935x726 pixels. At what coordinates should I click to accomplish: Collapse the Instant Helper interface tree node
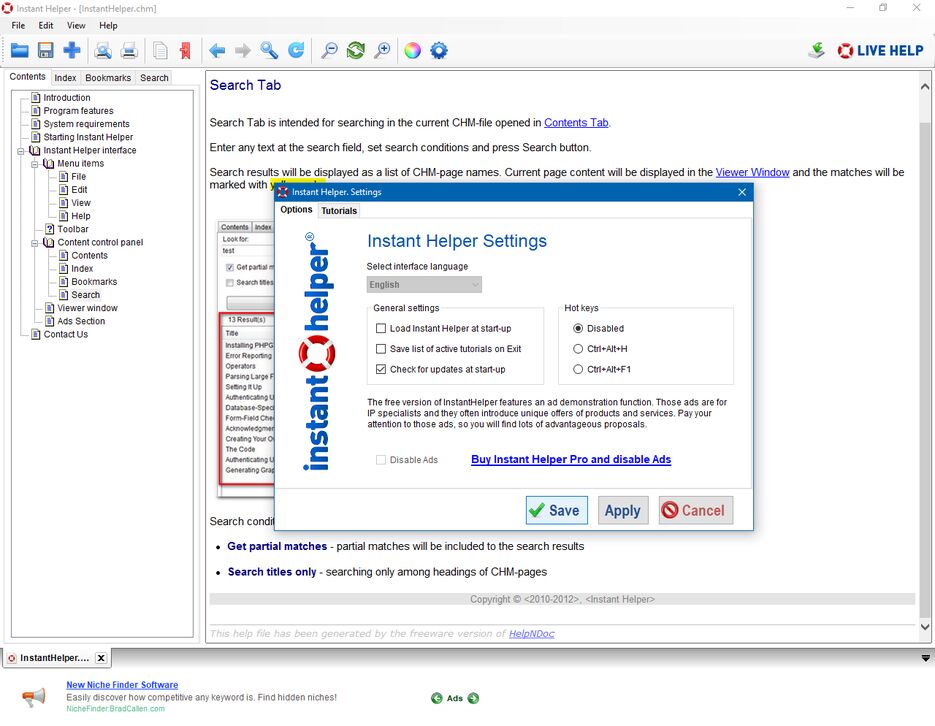[21, 151]
